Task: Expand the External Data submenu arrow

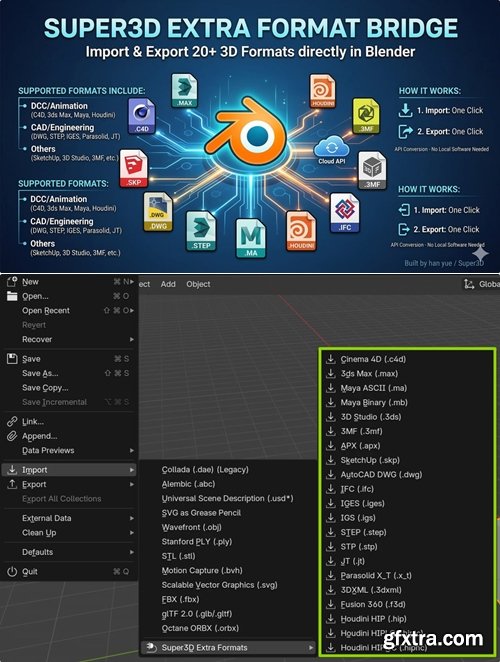Action: point(132,518)
